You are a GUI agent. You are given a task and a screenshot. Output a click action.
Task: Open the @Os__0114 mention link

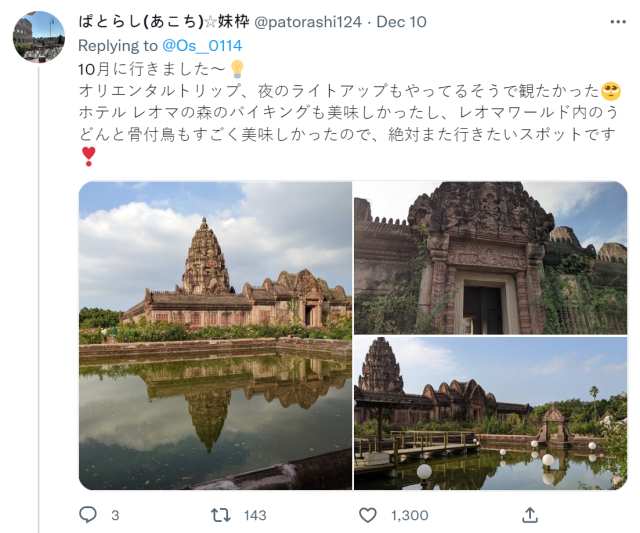coord(202,46)
